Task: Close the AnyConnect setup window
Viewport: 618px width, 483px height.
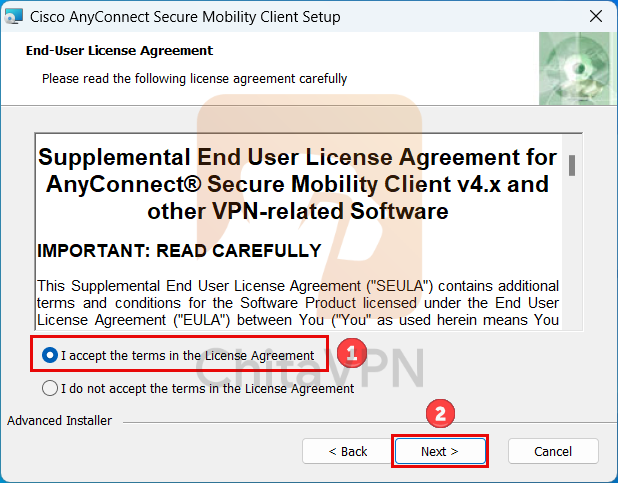Action: pyautogui.click(x=594, y=17)
